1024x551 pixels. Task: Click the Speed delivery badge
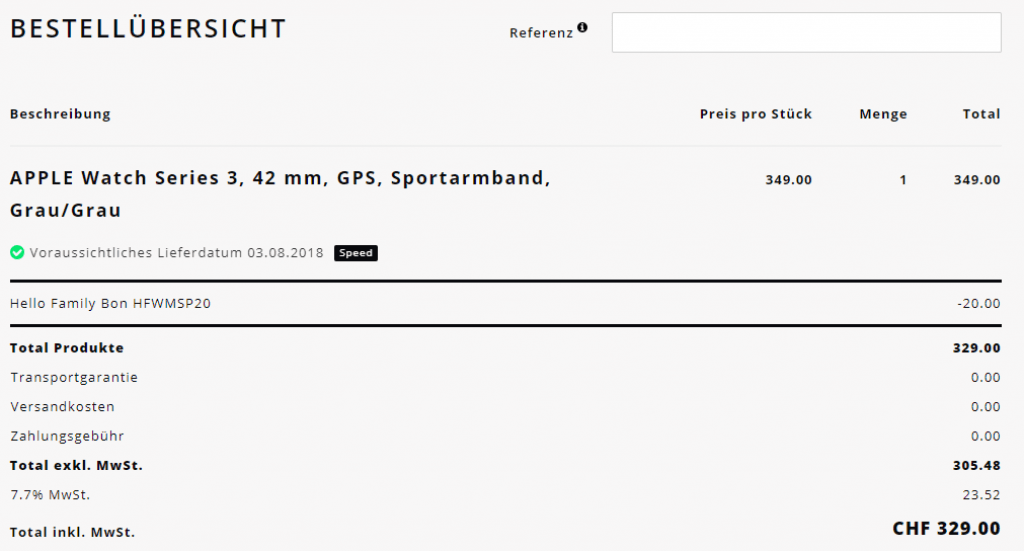[x=356, y=253]
